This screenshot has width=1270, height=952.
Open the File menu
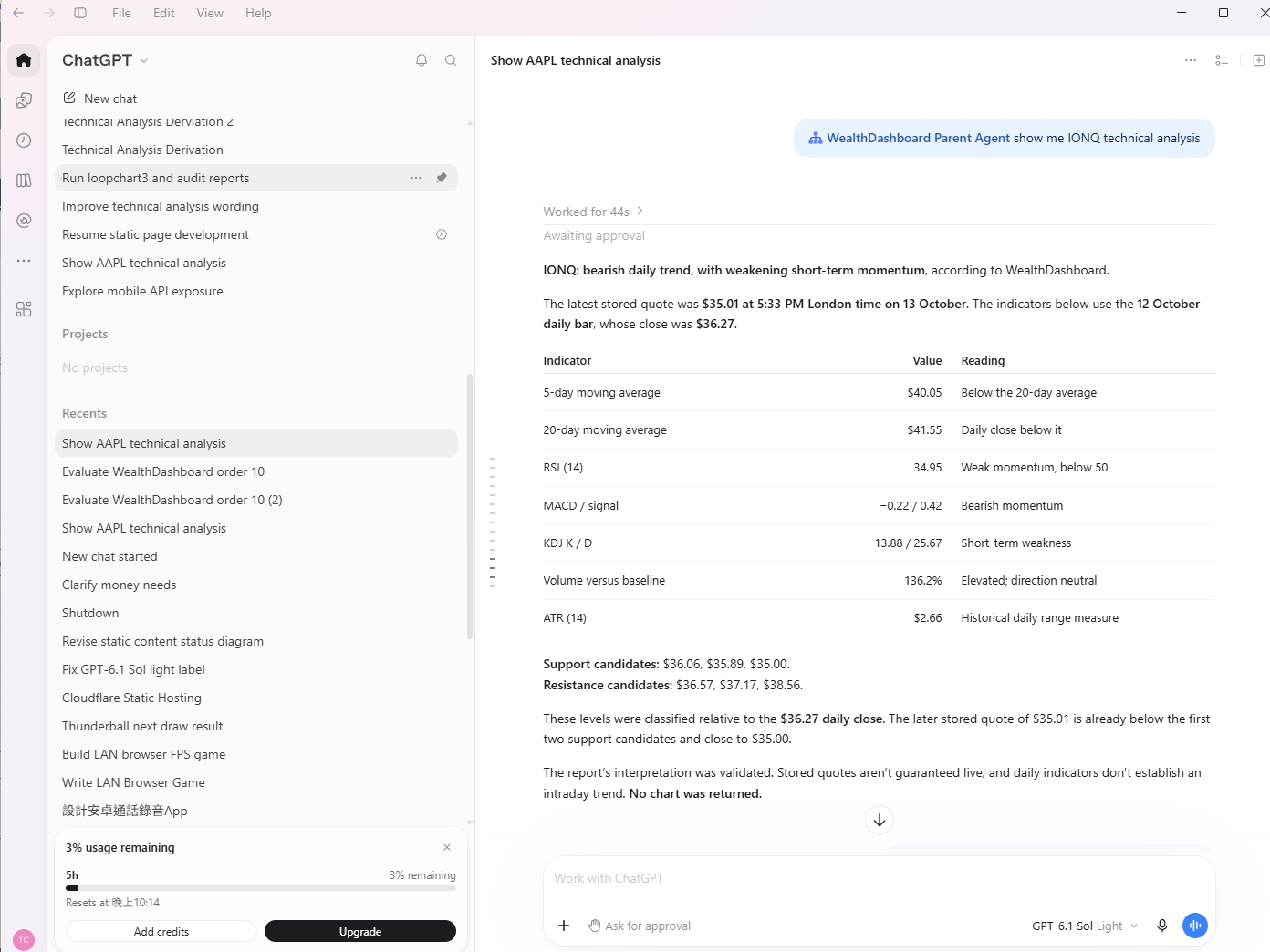pos(121,13)
